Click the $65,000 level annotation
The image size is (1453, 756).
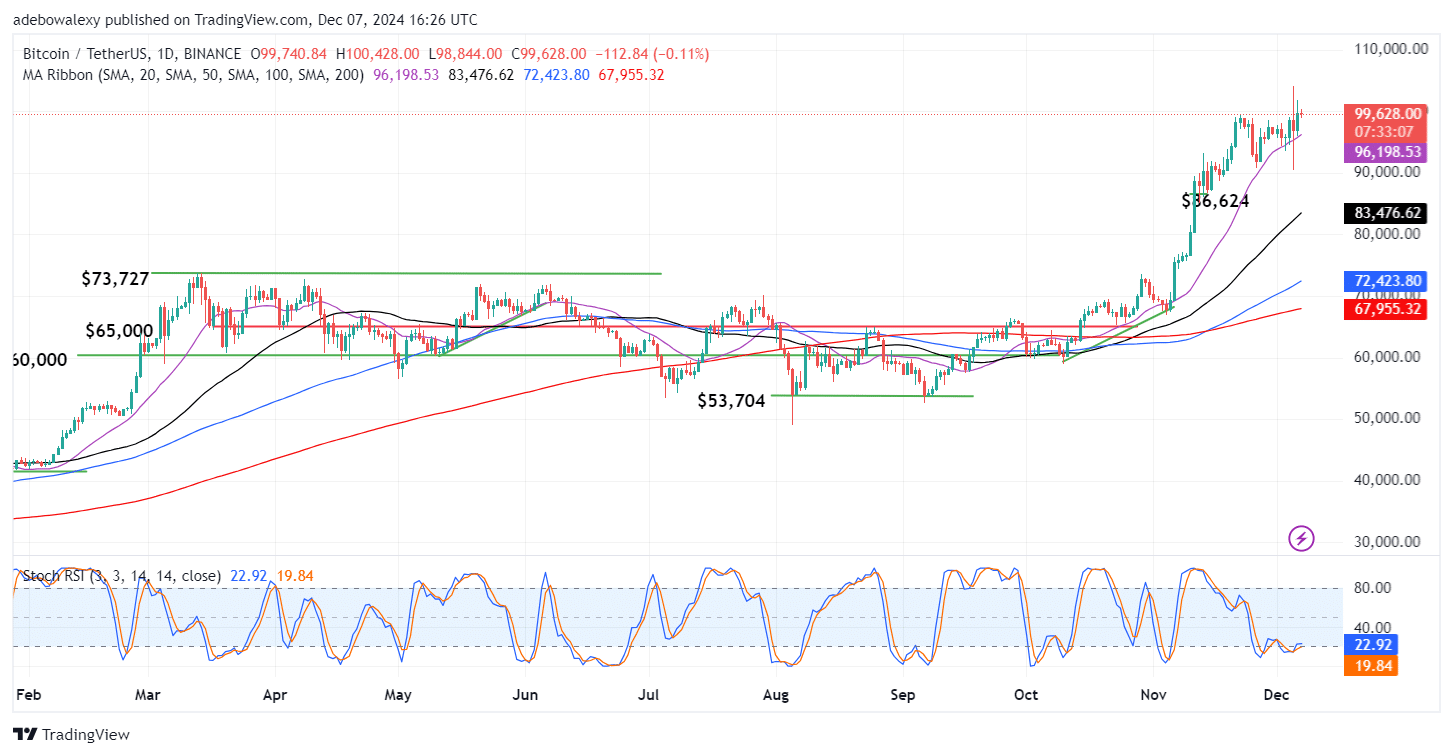(118, 330)
